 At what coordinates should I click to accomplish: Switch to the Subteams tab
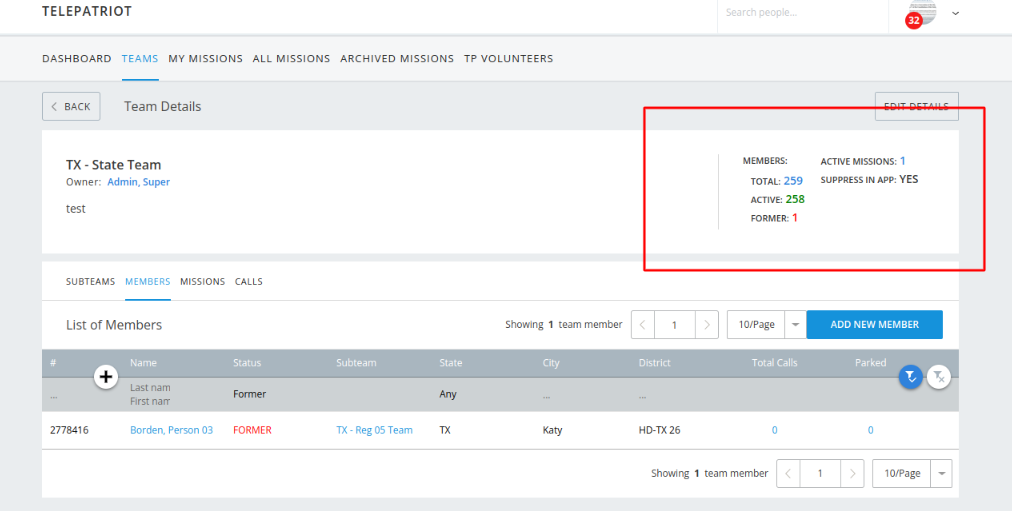pos(90,282)
